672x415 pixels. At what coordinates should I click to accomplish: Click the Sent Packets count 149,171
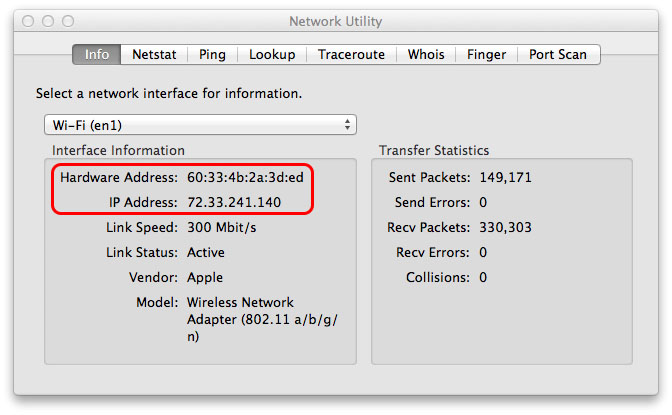pos(505,177)
